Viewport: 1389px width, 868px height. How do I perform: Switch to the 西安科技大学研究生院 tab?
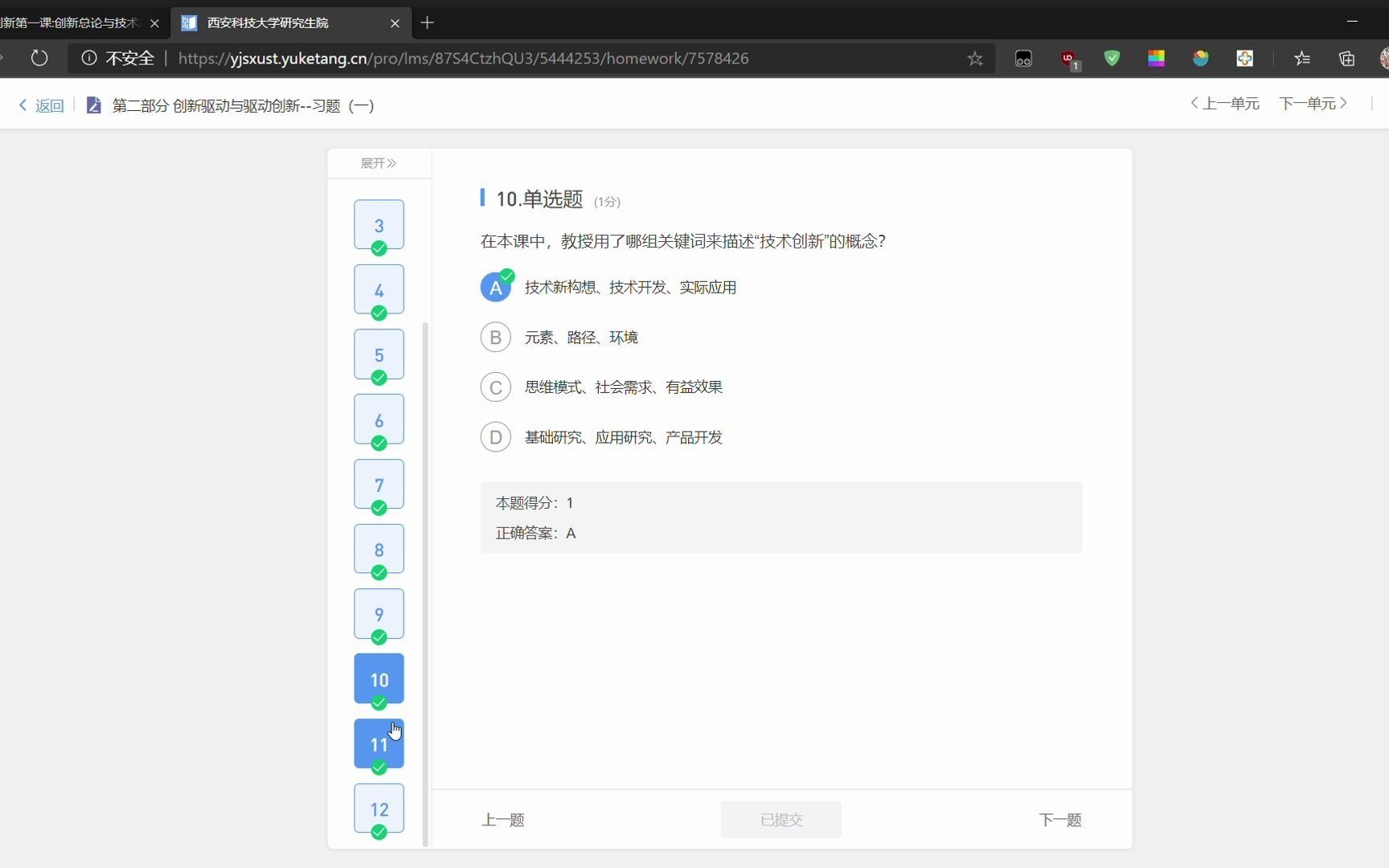click(291, 23)
